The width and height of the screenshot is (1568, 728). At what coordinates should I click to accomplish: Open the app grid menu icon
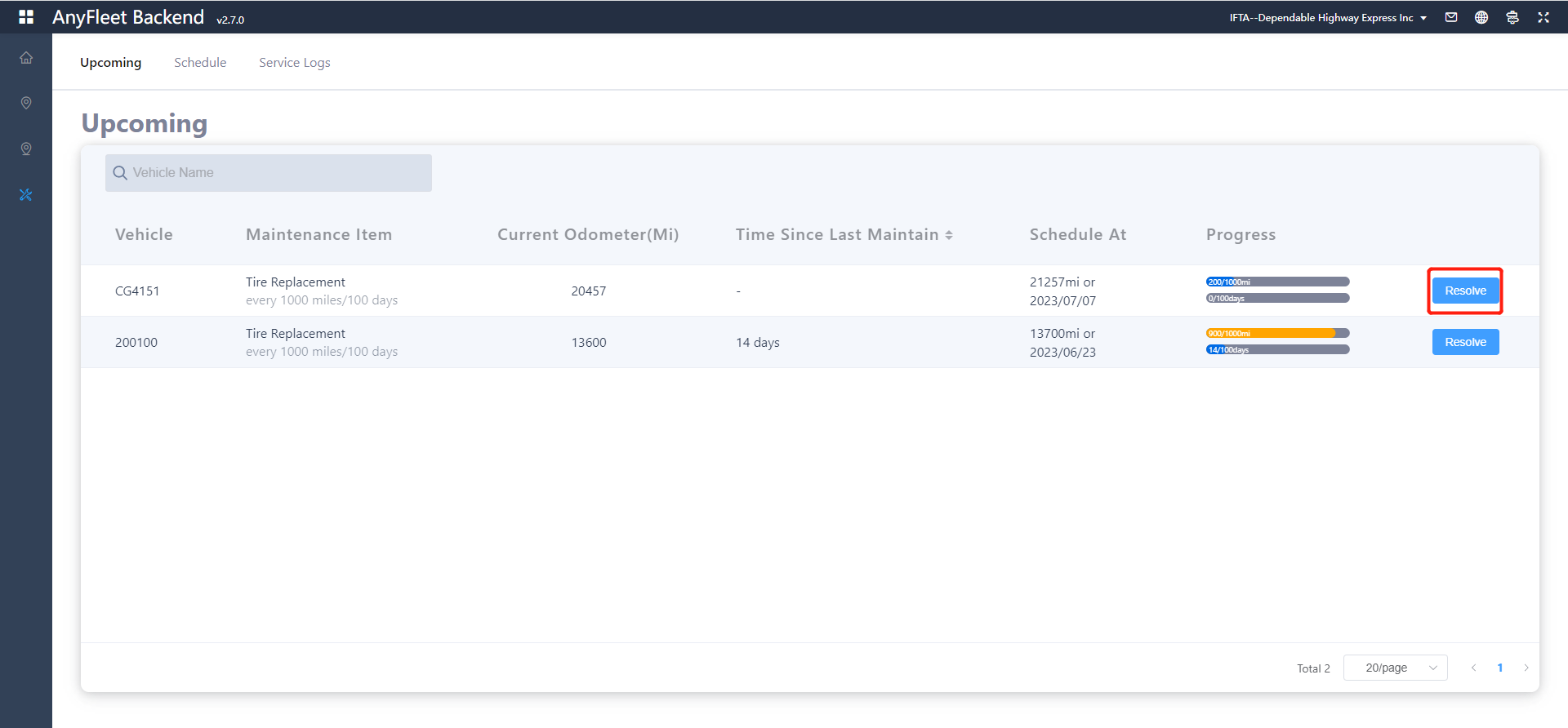[26, 17]
